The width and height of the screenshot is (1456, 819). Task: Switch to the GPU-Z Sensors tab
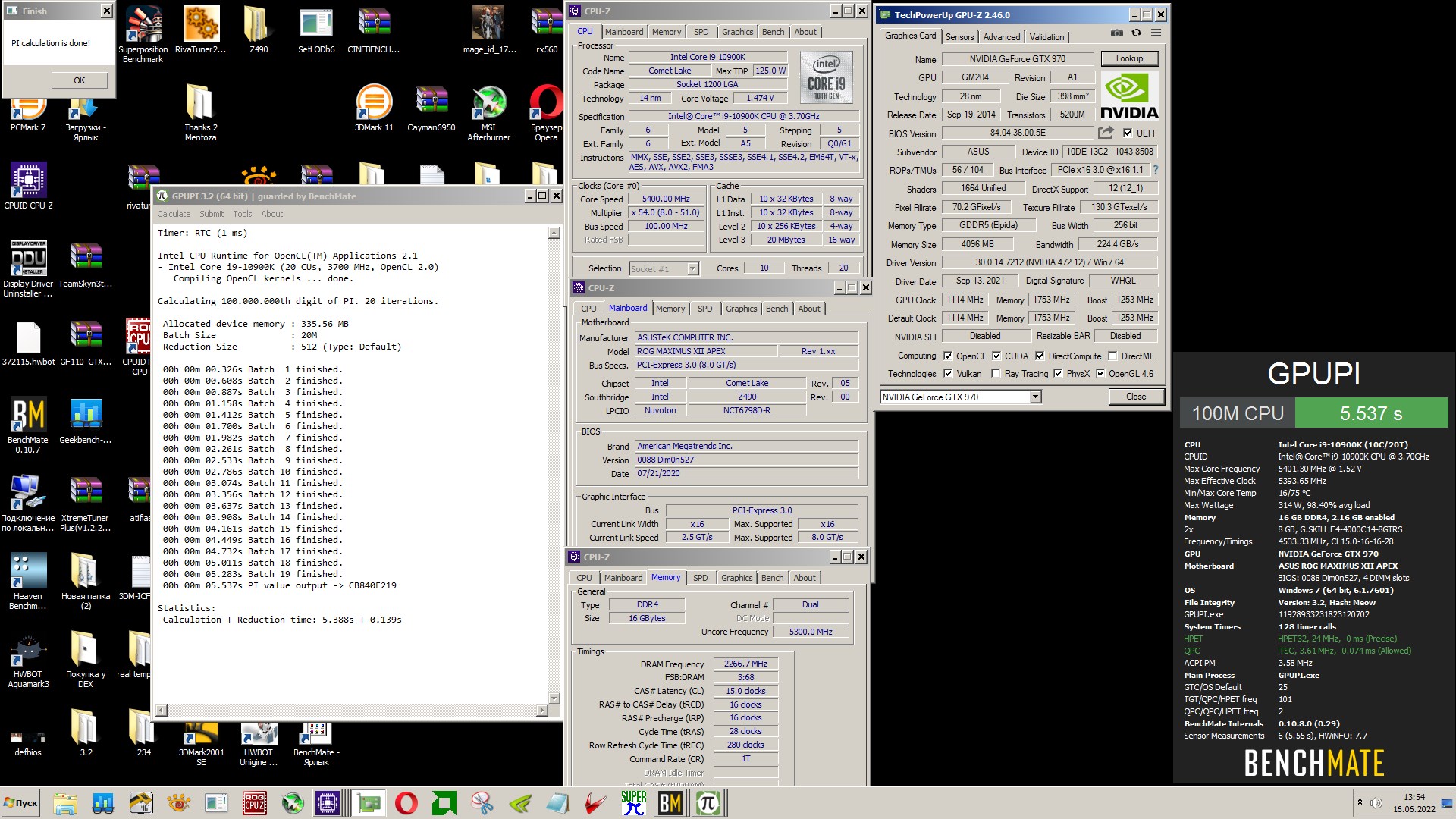[x=959, y=37]
